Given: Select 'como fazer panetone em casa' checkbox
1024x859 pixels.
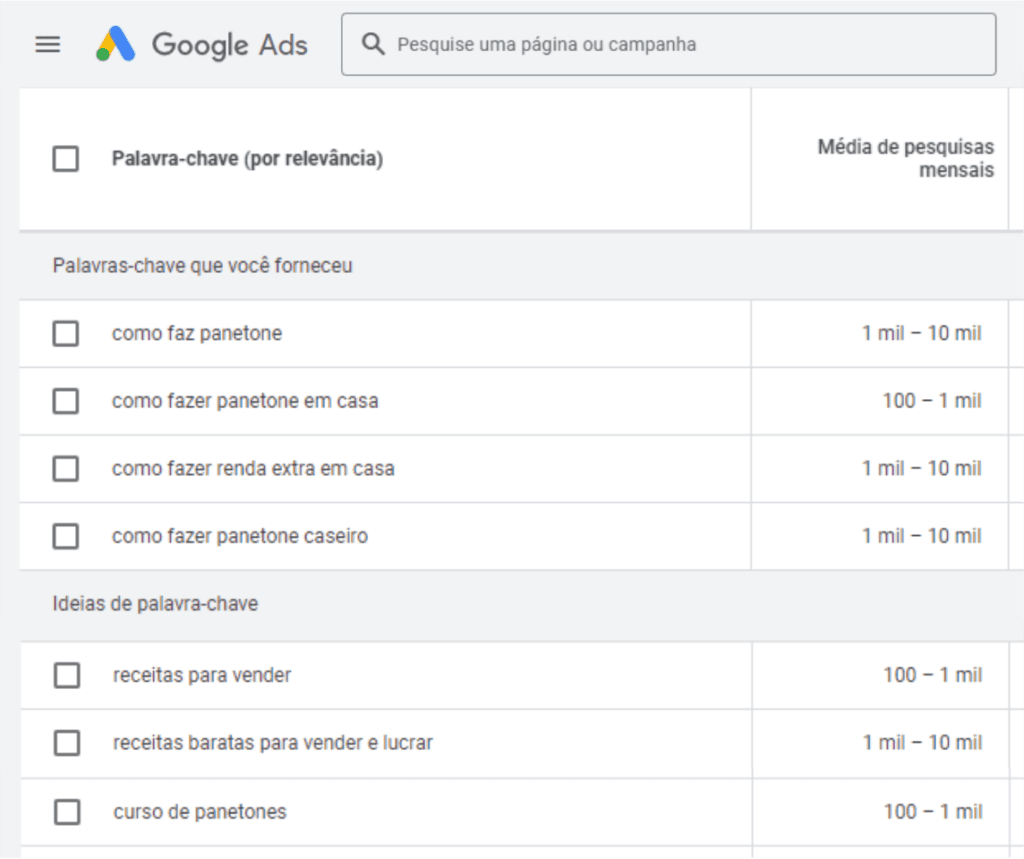Looking at the screenshot, I should [66, 401].
